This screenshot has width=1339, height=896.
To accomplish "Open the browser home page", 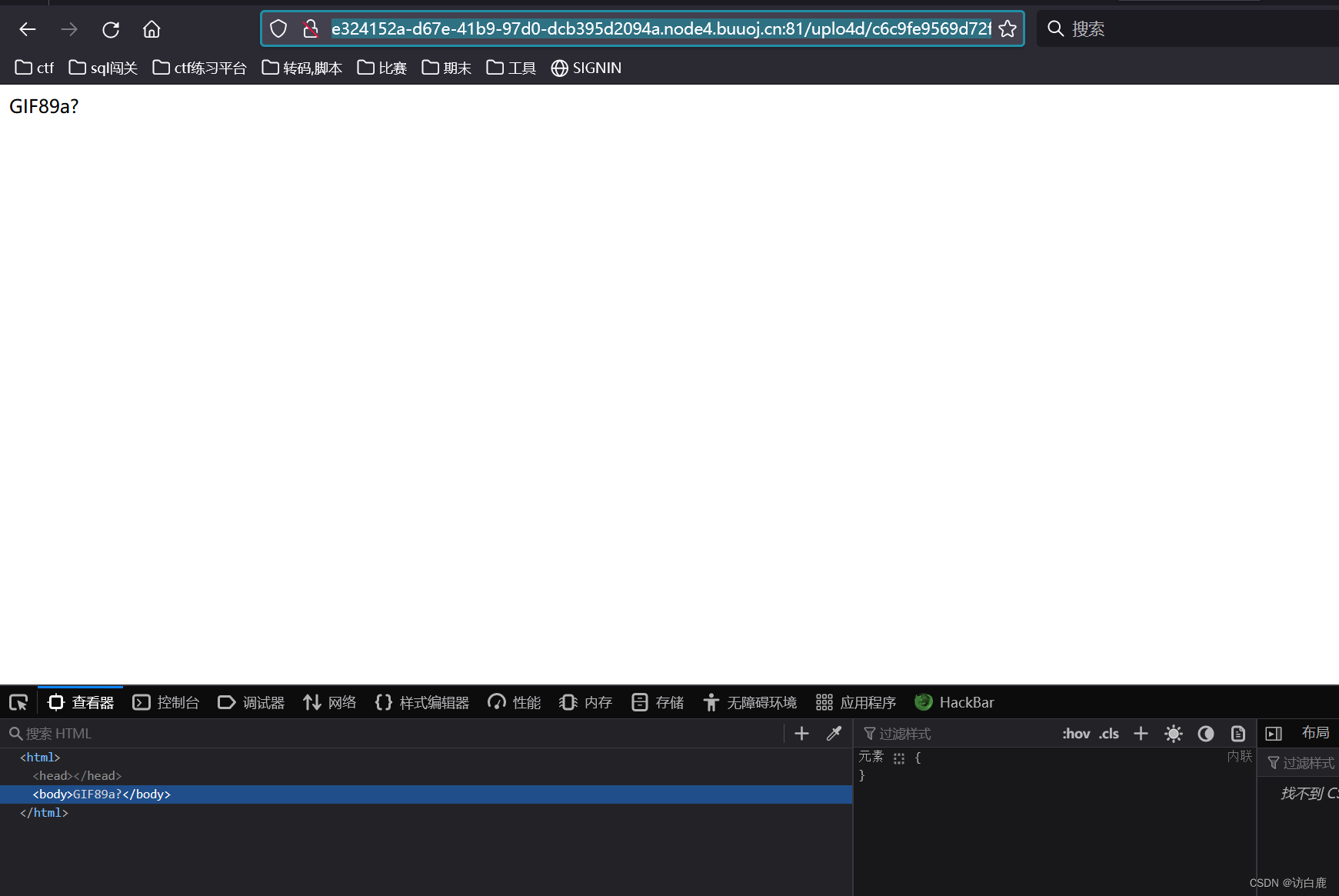I will pyautogui.click(x=151, y=28).
